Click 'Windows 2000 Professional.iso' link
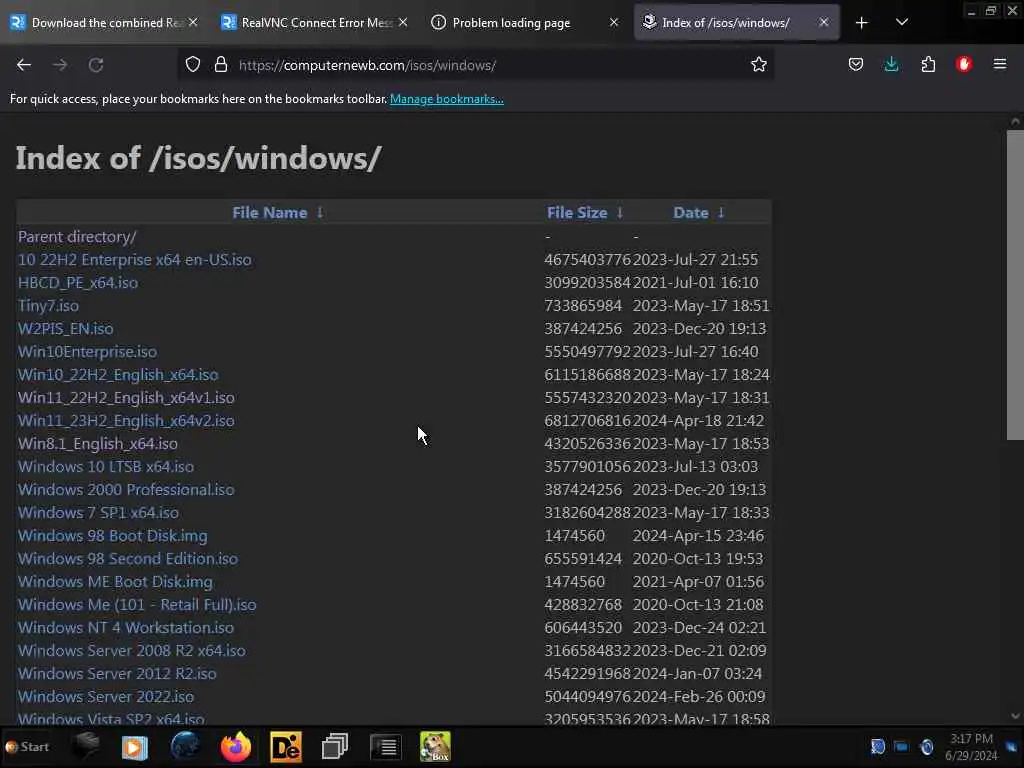Viewport: 1024px width, 768px height. (126, 490)
